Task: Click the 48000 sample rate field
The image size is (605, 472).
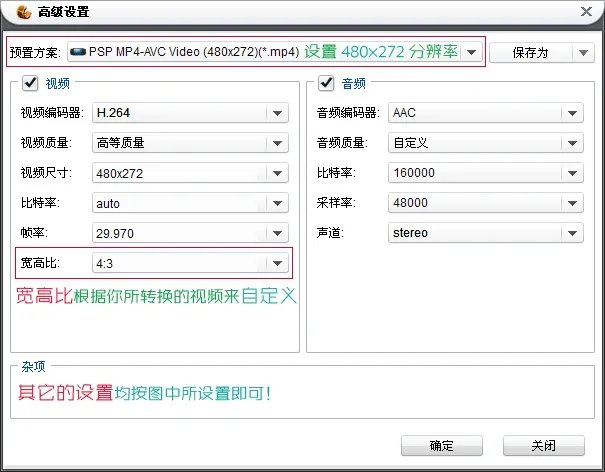Action: click(486, 203)
